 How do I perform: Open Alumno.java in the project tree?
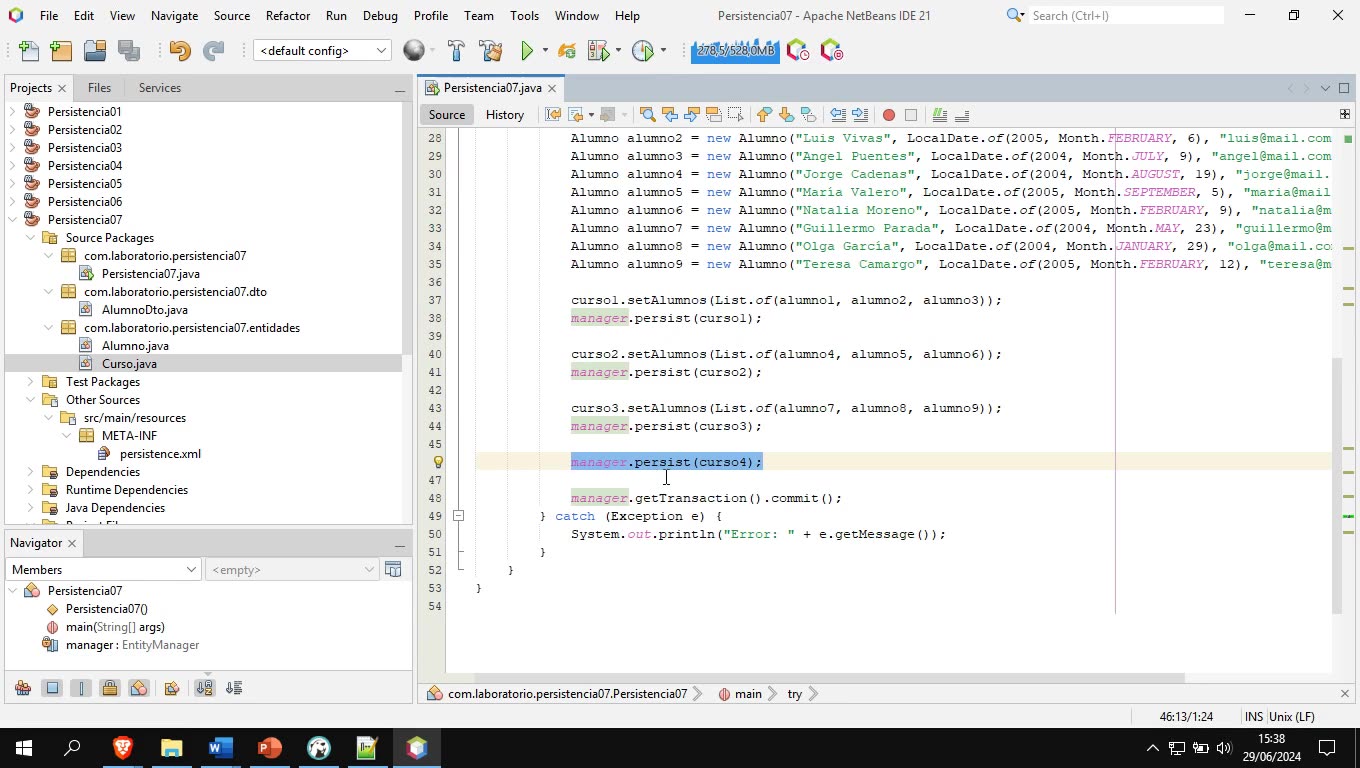[x=135, y=346]
